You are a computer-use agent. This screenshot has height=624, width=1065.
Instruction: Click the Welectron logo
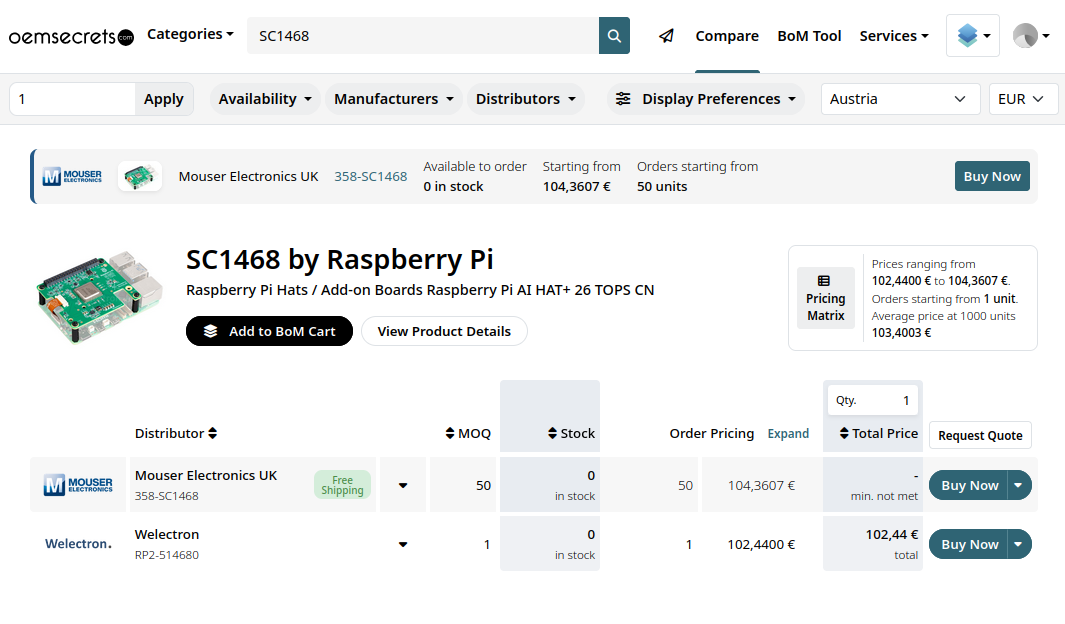78,544
